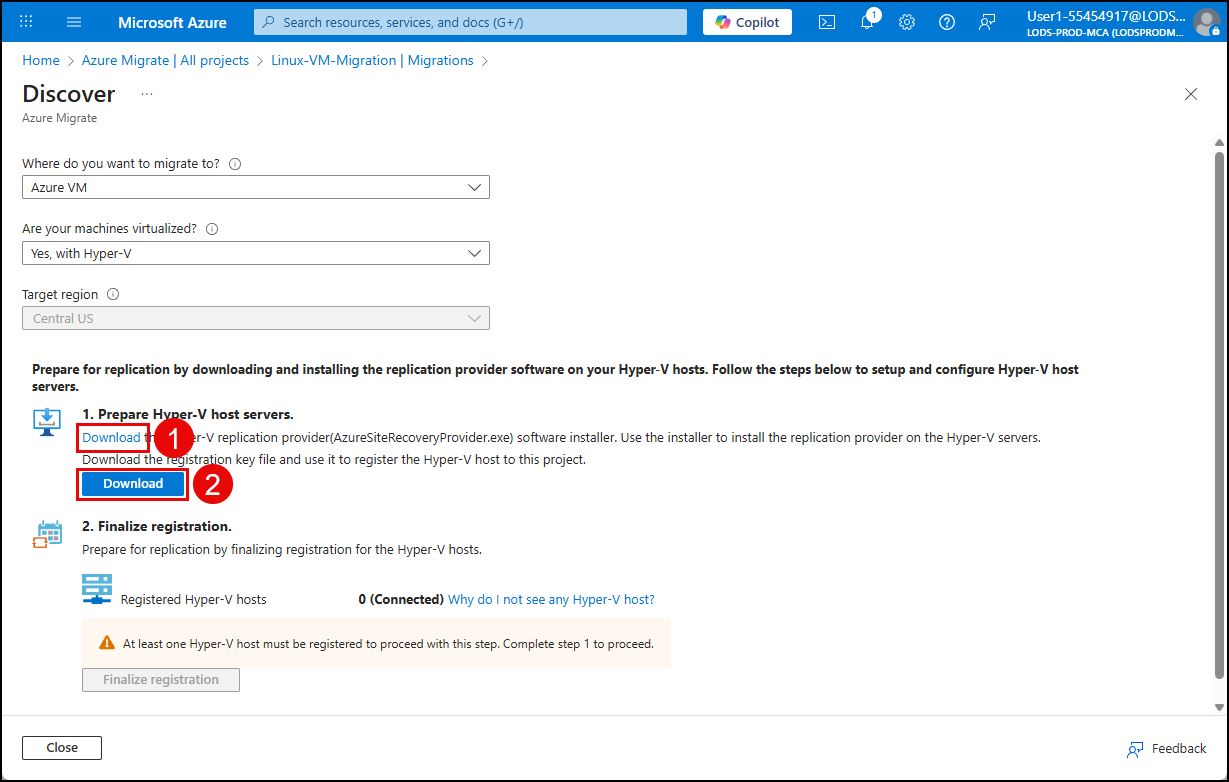The width and height of the screenshot is (1229, 782).
Task: Click the Finalize registration button
Action: point(161,680)
